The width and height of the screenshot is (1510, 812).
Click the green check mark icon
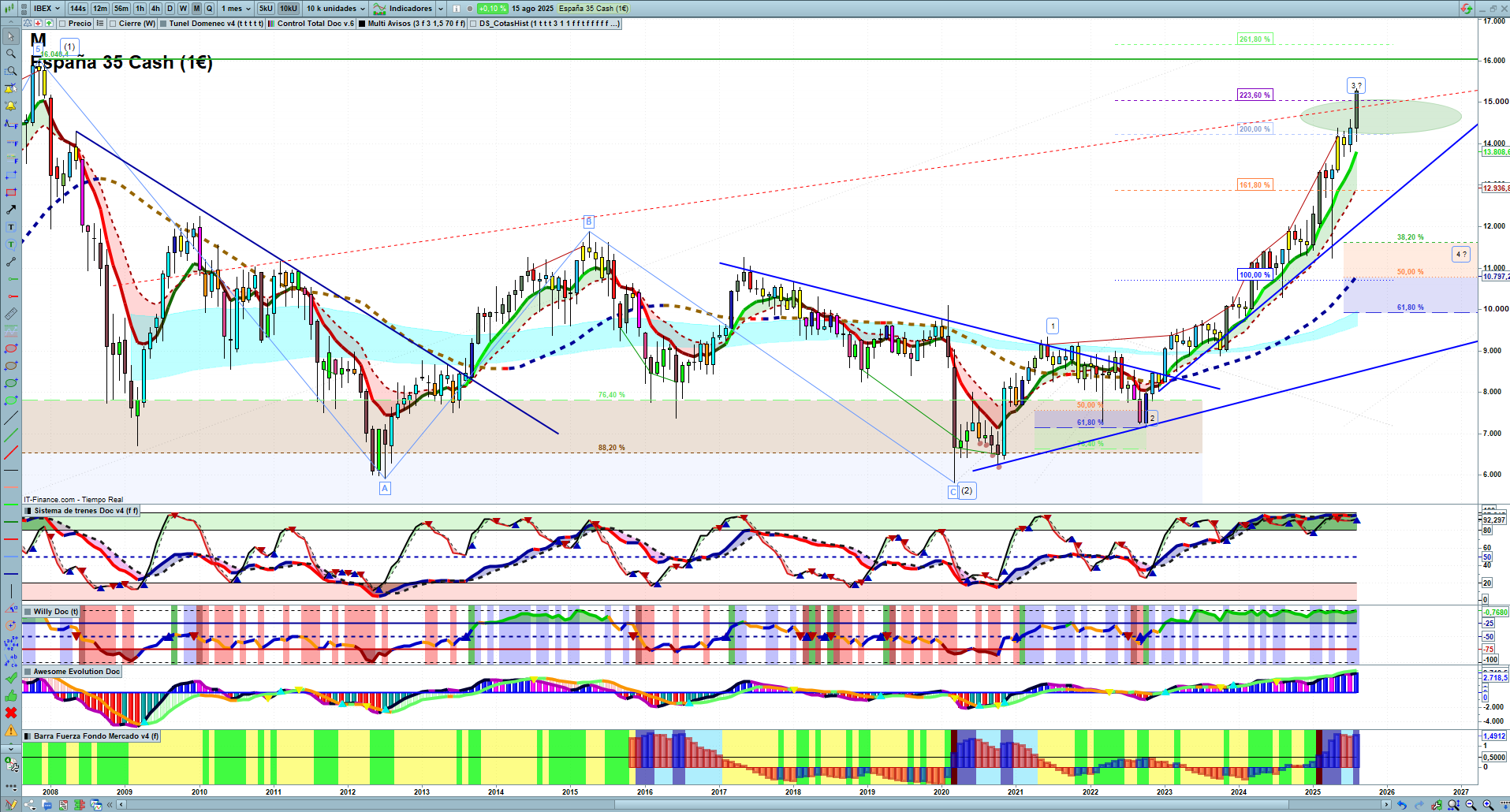coord(11,678)
